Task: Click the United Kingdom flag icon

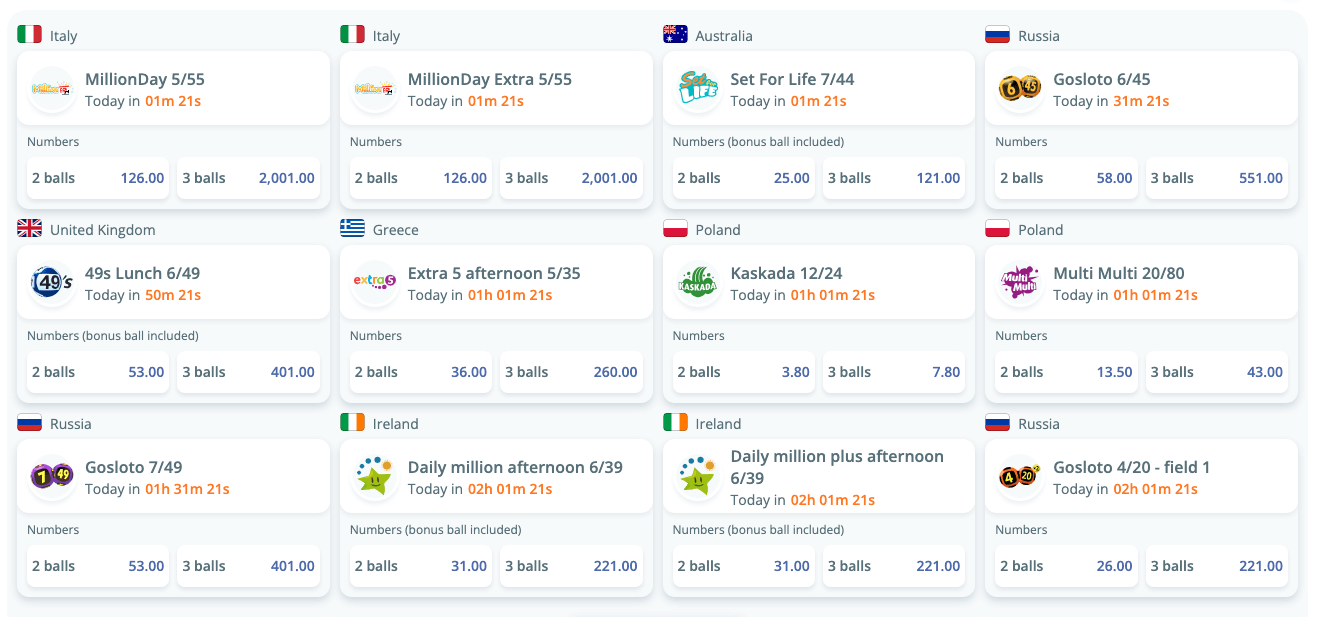Action: click(x=29, y=229)
